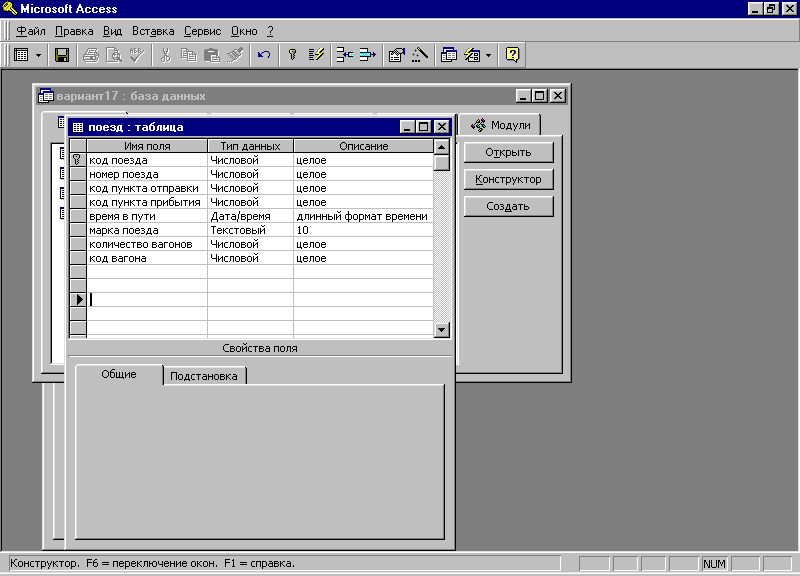Click description 'длинный формат времени'
The image size is (800, 576).
pos(362,216)
